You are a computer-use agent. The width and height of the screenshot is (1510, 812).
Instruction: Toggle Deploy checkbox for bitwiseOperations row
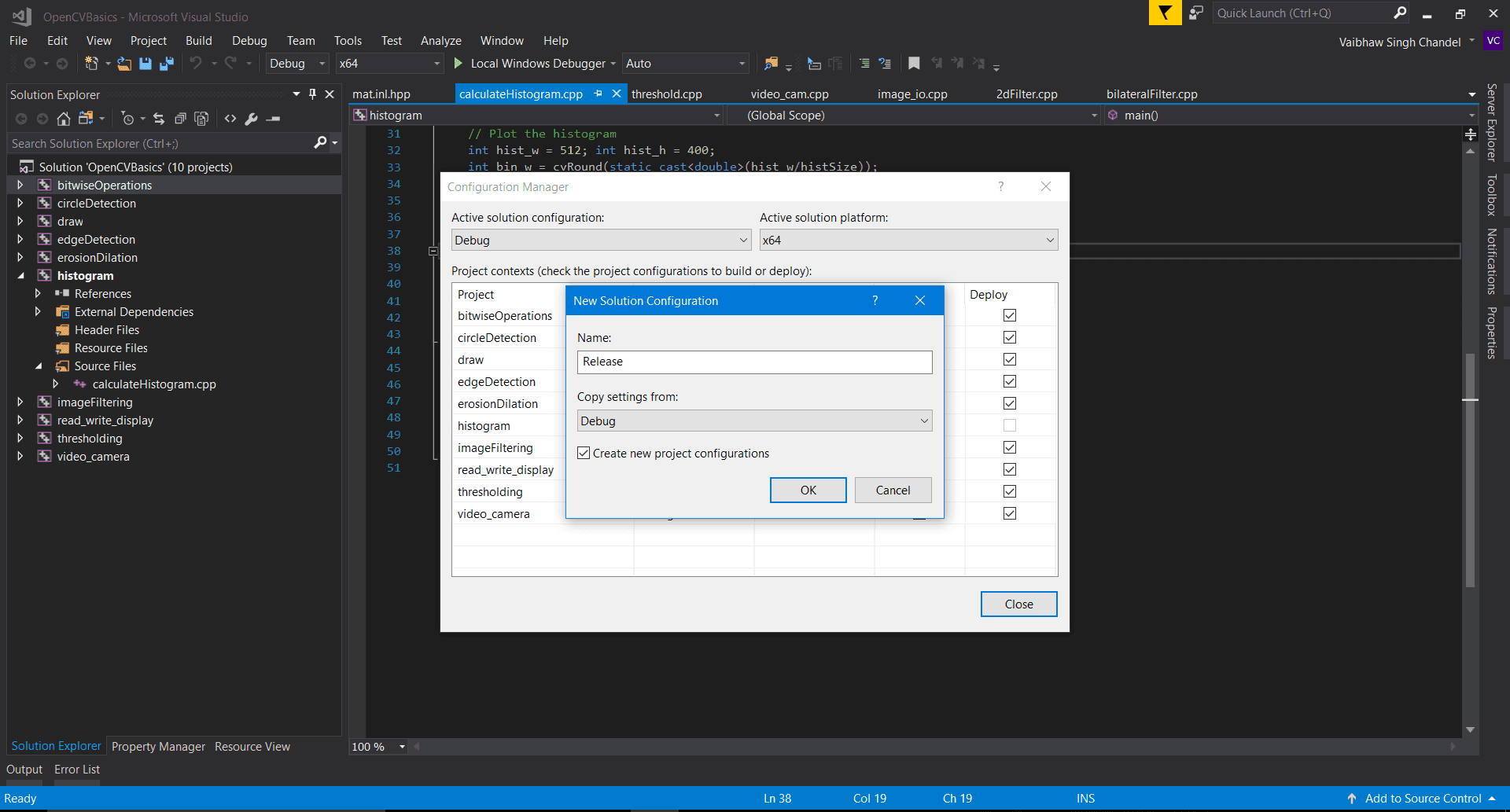(1010, 315)
